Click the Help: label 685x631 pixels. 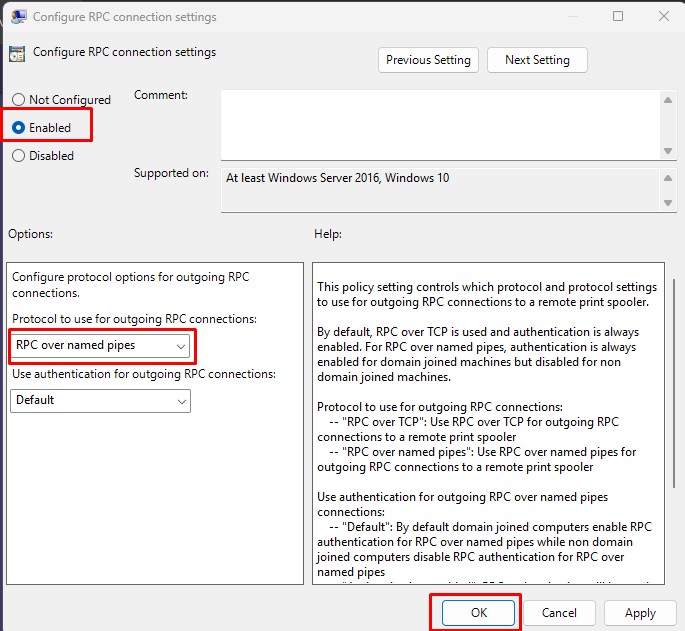tap(328, 234)
